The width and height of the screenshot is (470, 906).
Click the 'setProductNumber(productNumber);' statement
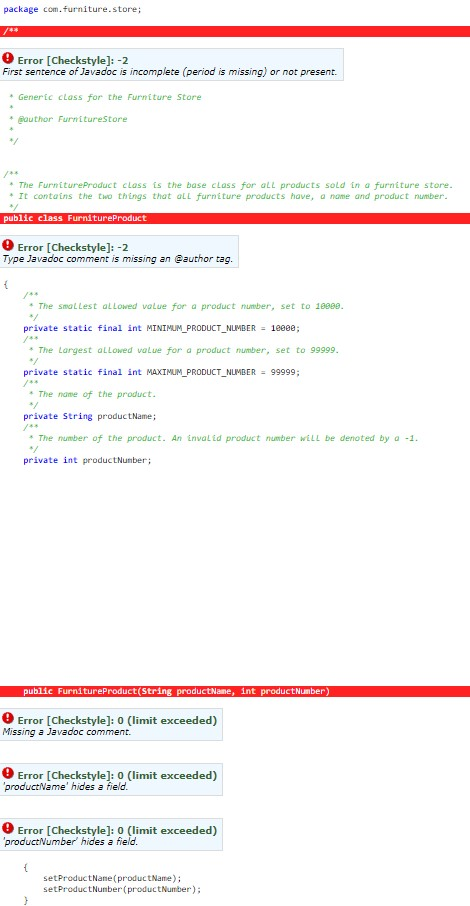(123, 889)
